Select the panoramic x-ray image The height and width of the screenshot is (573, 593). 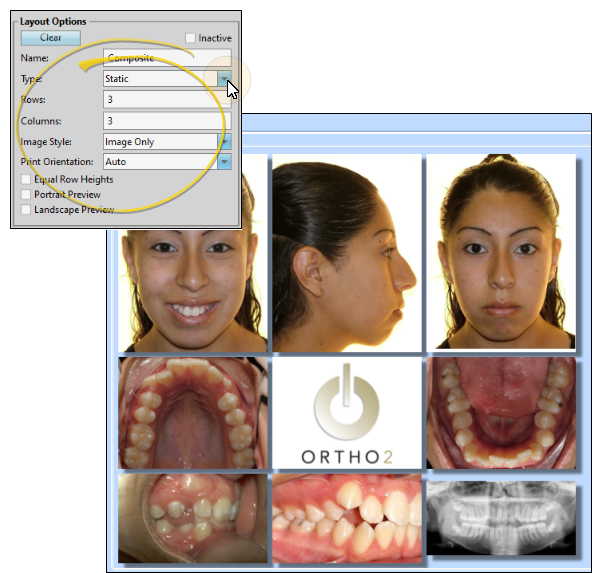pyautogui.click(x=501, y=518)
